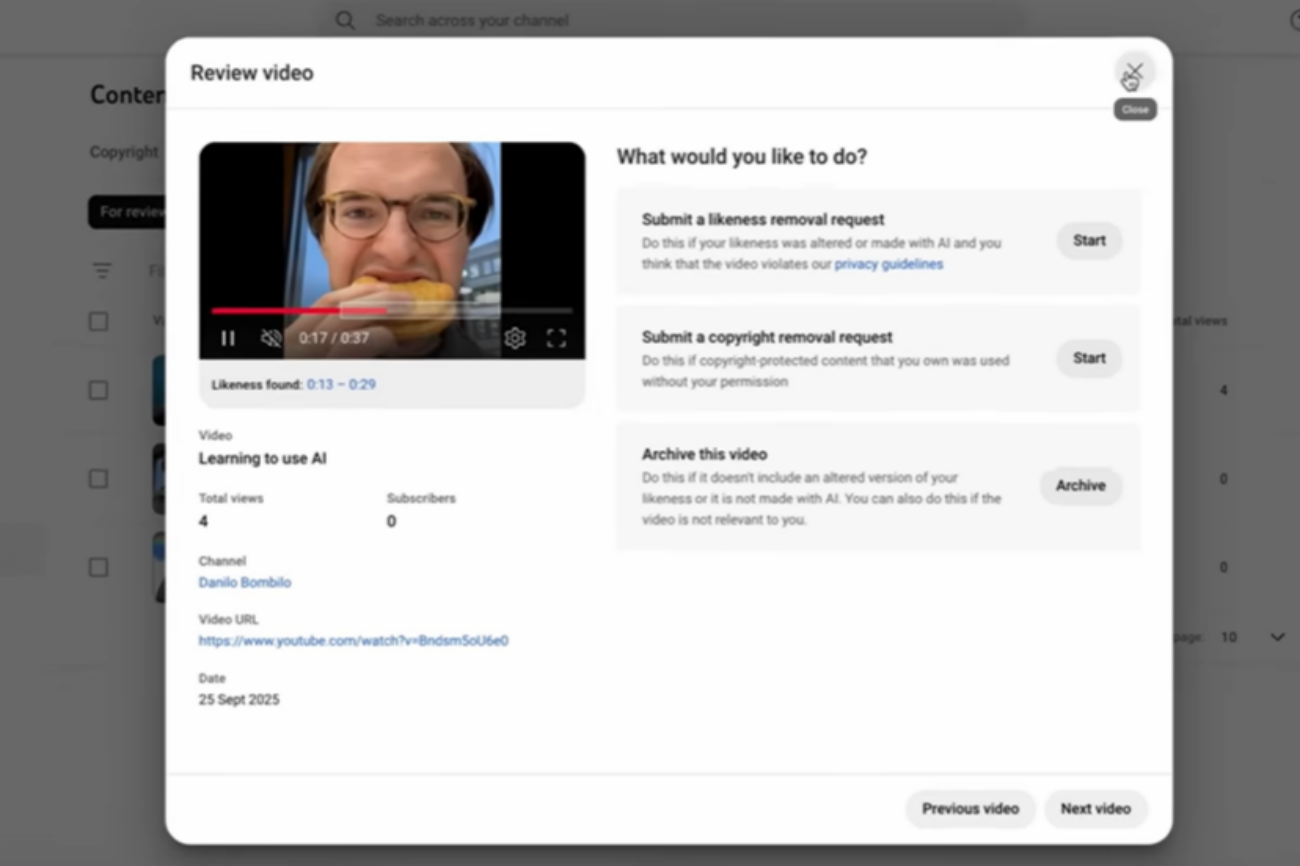Open the YouTube video URL link
Image resolution: width=1300 pixels, height=866 pixels.
[353, 641]
